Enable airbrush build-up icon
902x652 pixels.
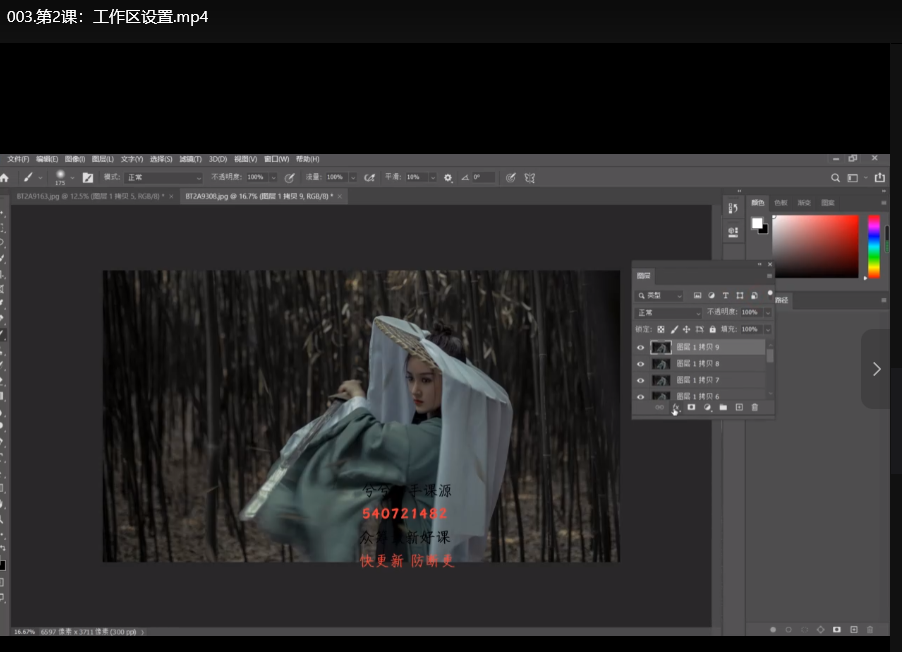click(x=369, y=178)
